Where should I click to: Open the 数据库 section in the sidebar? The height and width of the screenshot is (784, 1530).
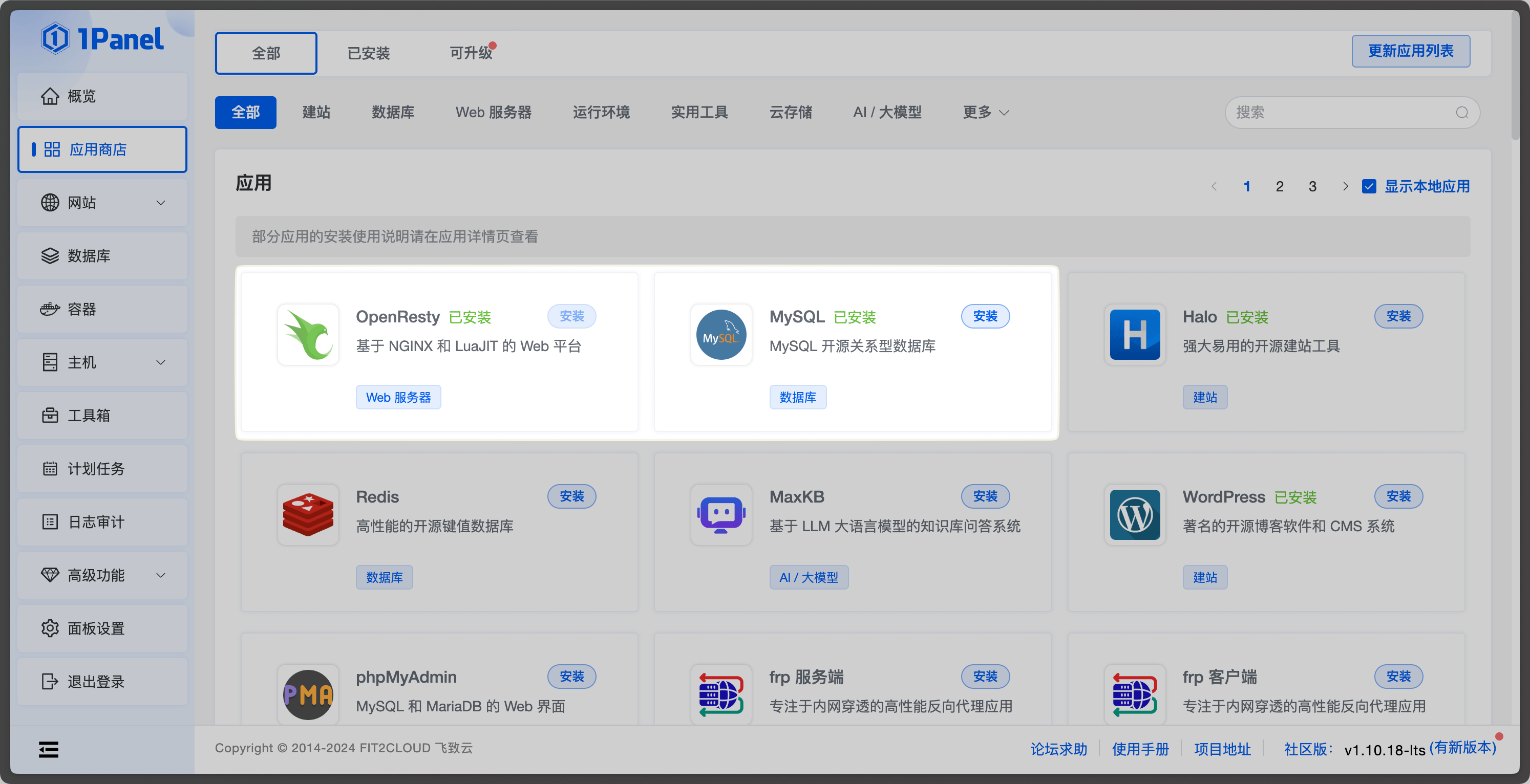tap(89, 256)
